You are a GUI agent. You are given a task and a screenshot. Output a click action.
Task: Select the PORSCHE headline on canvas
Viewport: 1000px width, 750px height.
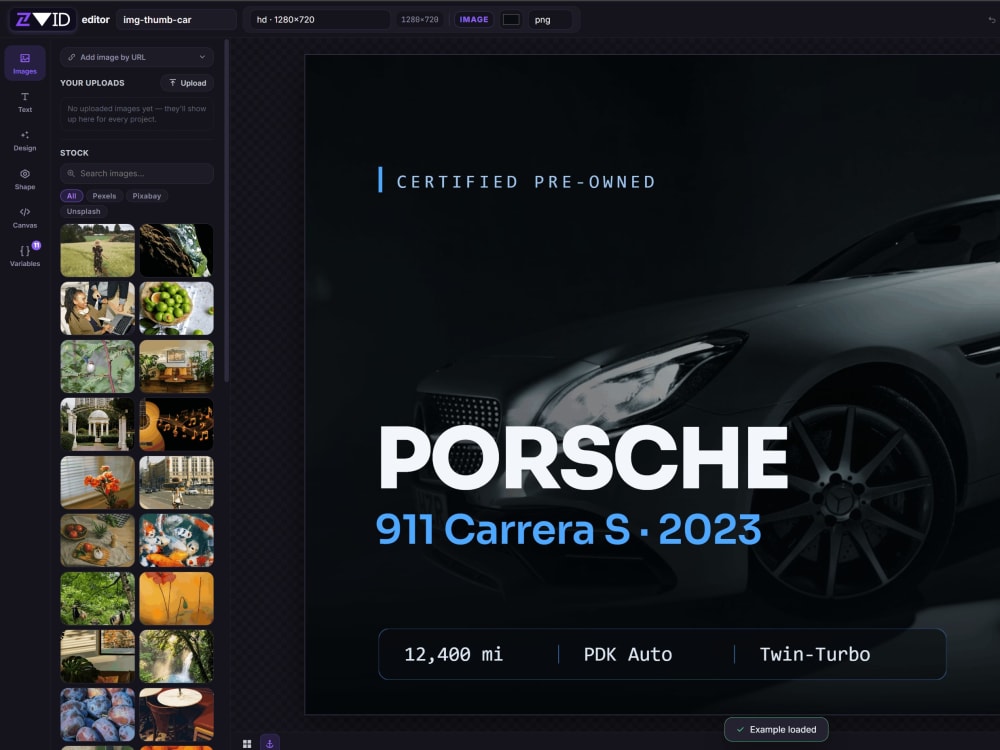[584, 458]
